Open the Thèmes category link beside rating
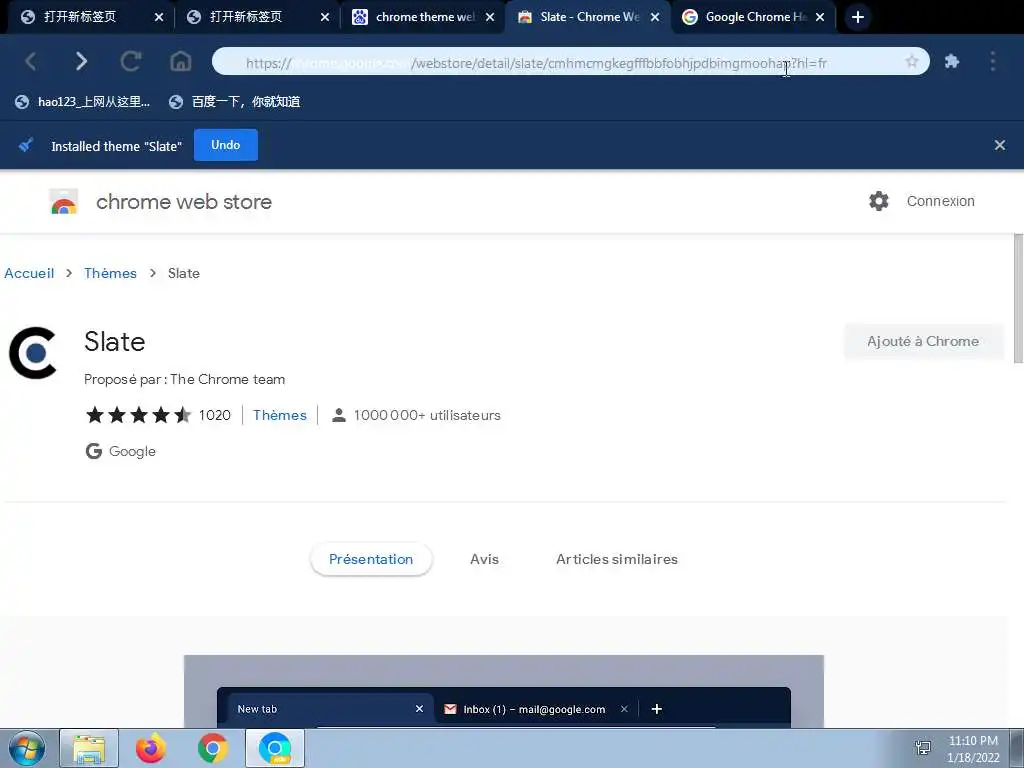The height and width of the screenshot is (768, 1024). click(280, 415)
